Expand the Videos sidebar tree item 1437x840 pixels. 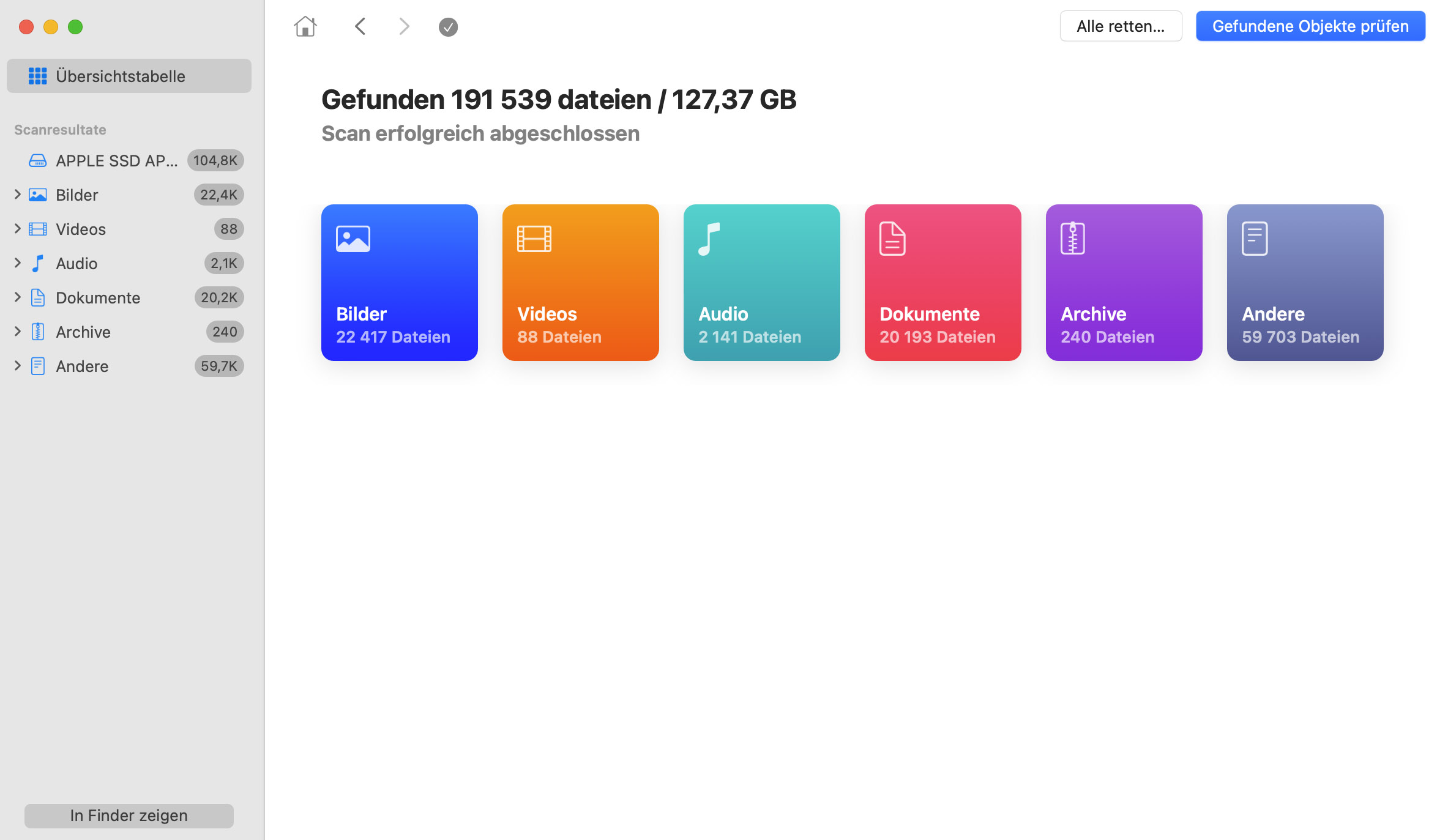[16, 229]
